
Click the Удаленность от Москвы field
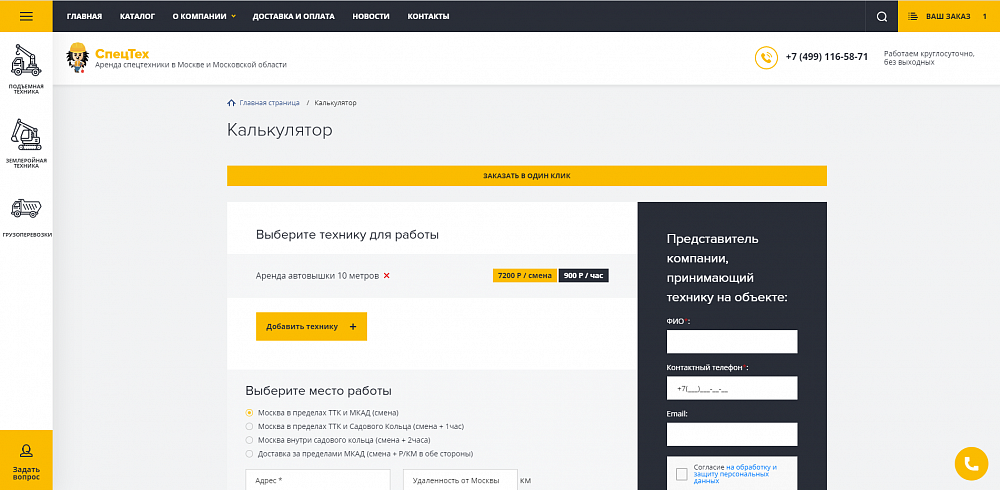point(460,480)
